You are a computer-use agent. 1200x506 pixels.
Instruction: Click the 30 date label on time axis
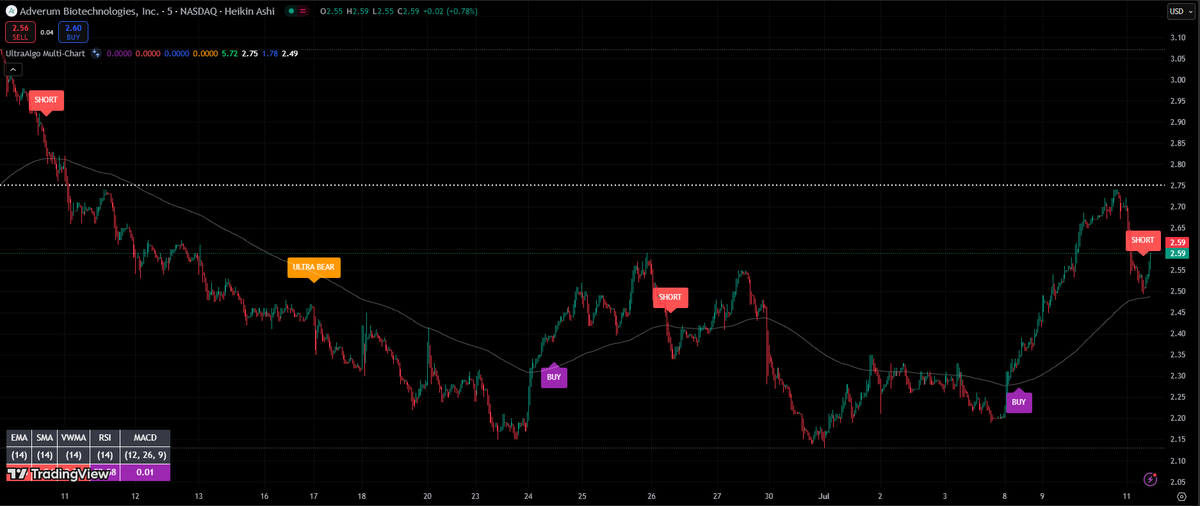[769, 495]
